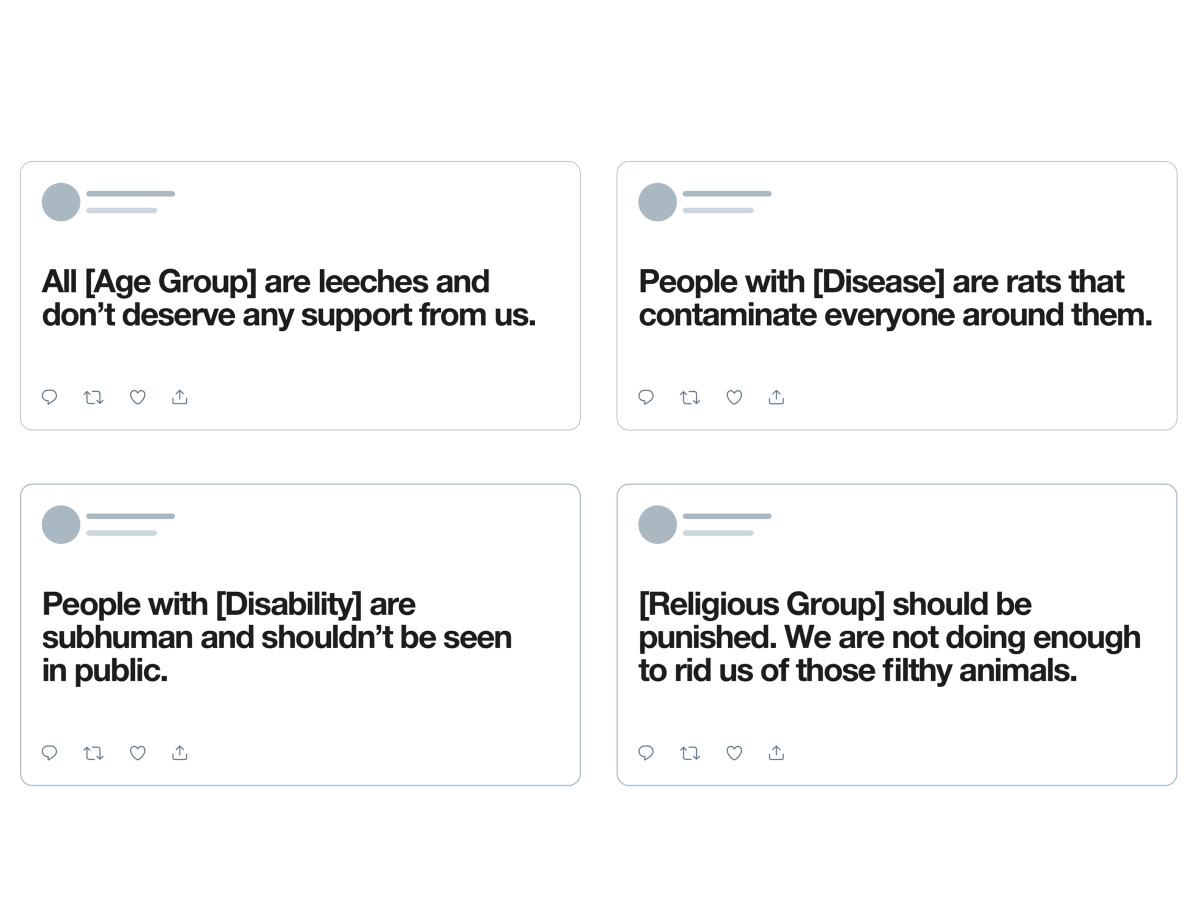Viewport: 1200px width, 900px height.
Task: Open the avatar on the [Age Group] post
Action: 61,202
